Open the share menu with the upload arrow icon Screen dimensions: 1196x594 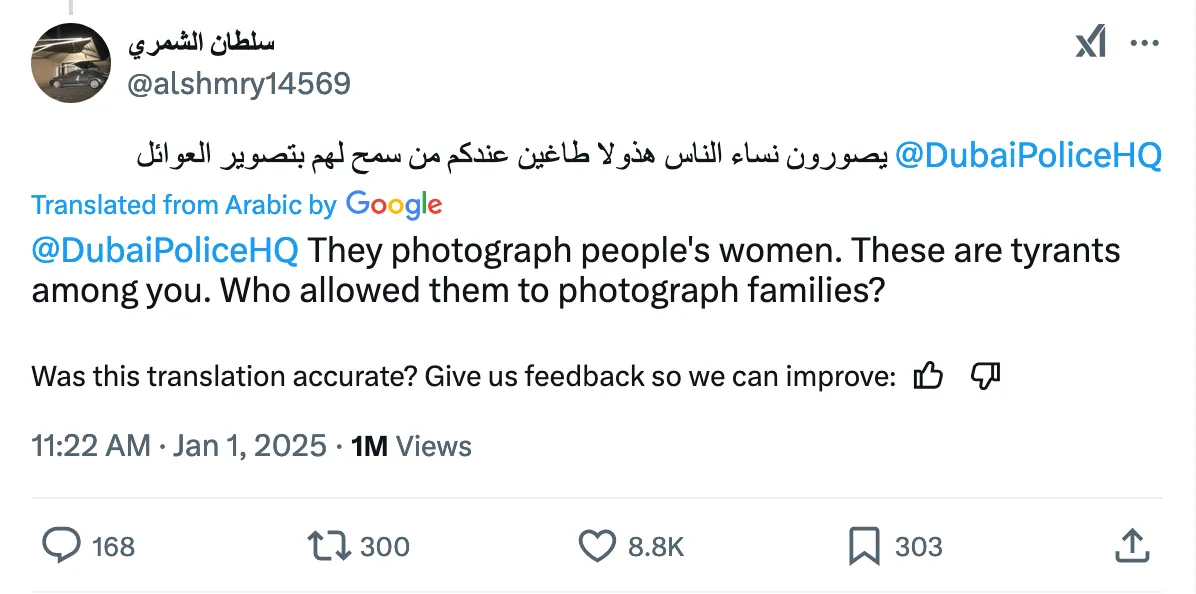[x=1130, y=545]
